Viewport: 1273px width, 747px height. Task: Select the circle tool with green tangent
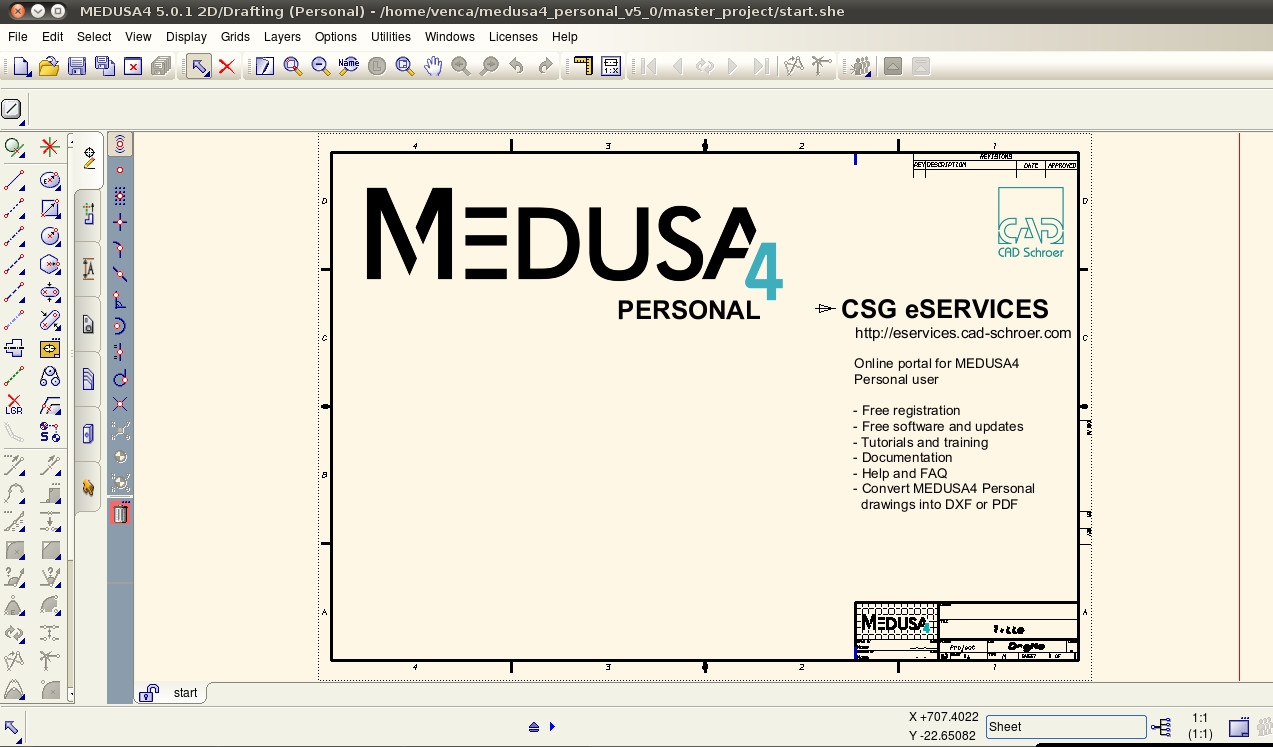14,148
